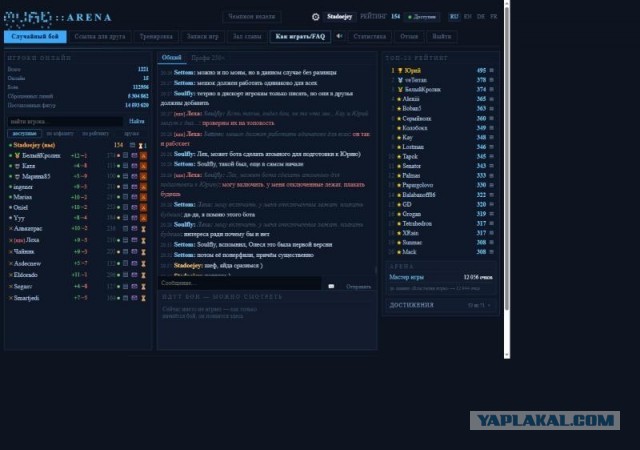Show only друзья in player list
This screenshot has height=450, width=640.
[x=131, y=134]
